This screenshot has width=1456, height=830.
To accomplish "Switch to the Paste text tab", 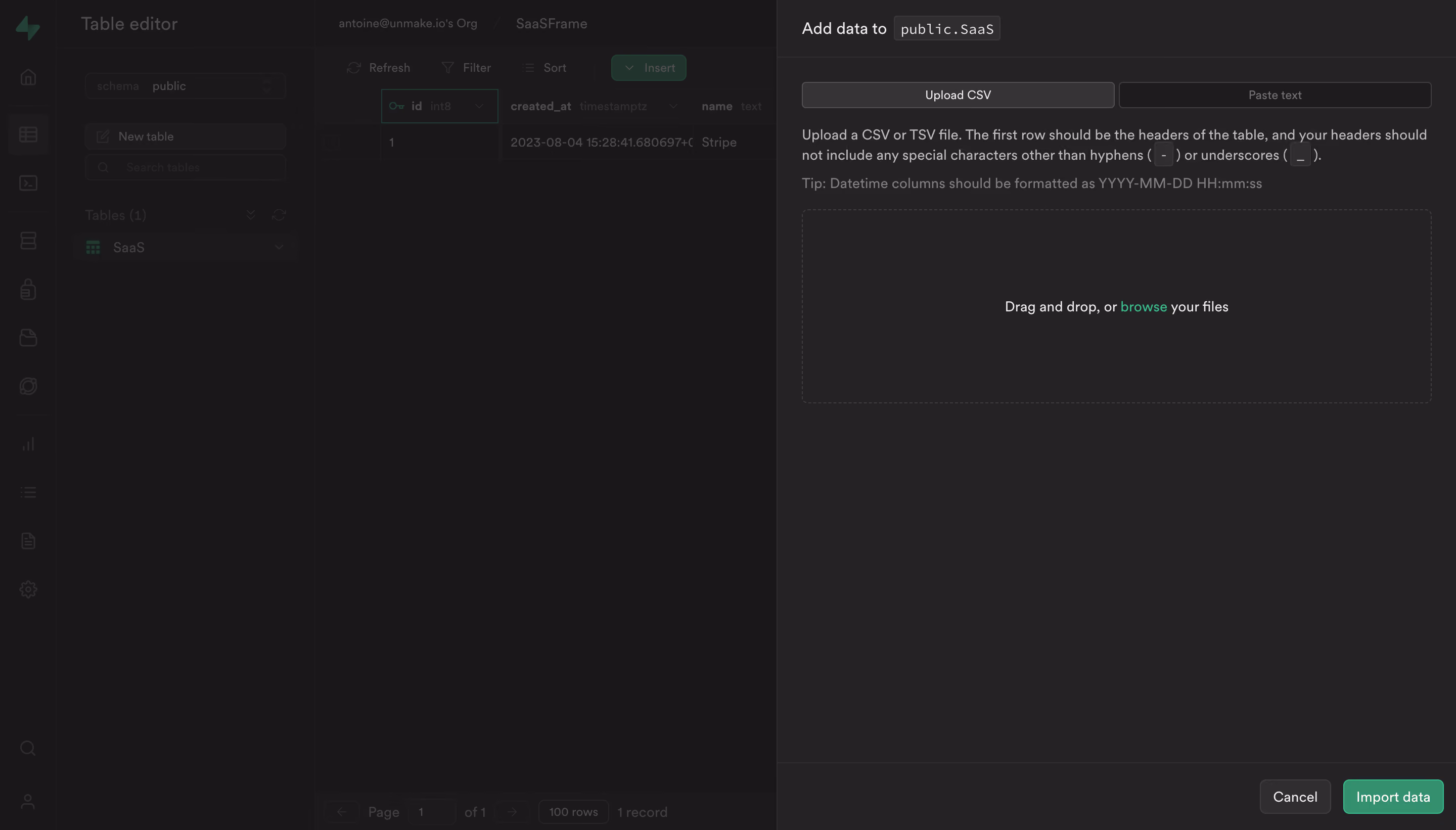I will pos(1275,95).
